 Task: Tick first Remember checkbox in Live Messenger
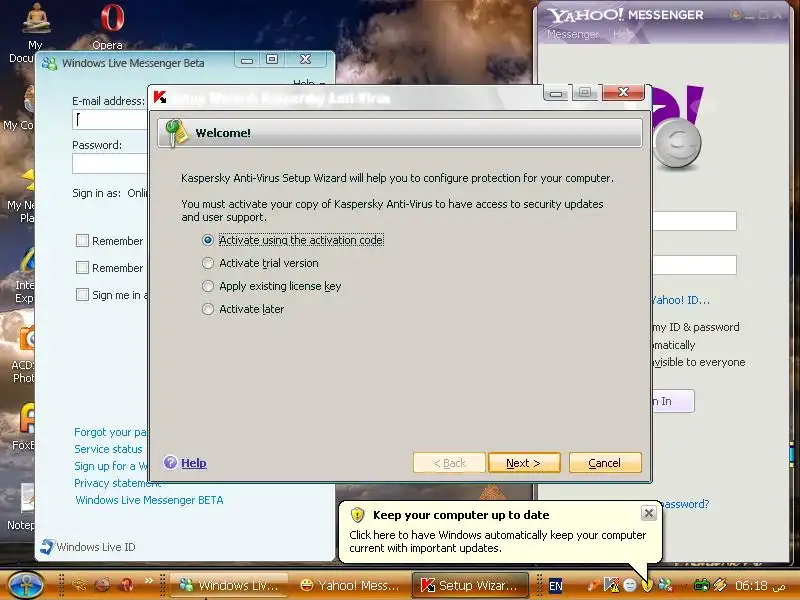(x=82, y=240)
